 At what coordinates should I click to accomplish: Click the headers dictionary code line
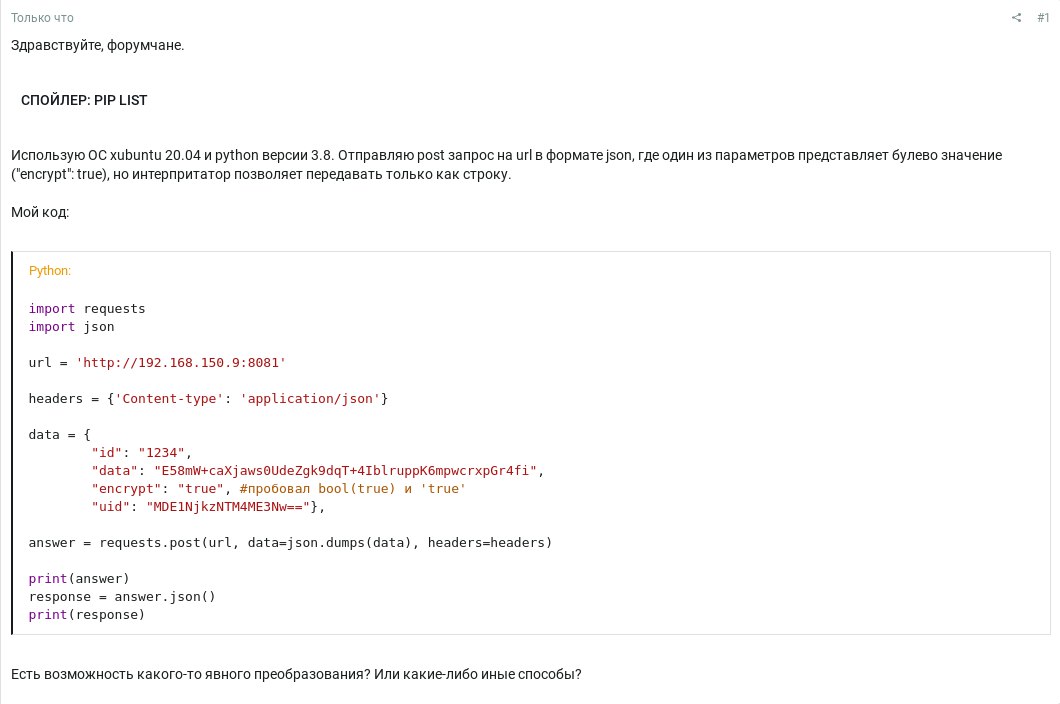(208, 398)
